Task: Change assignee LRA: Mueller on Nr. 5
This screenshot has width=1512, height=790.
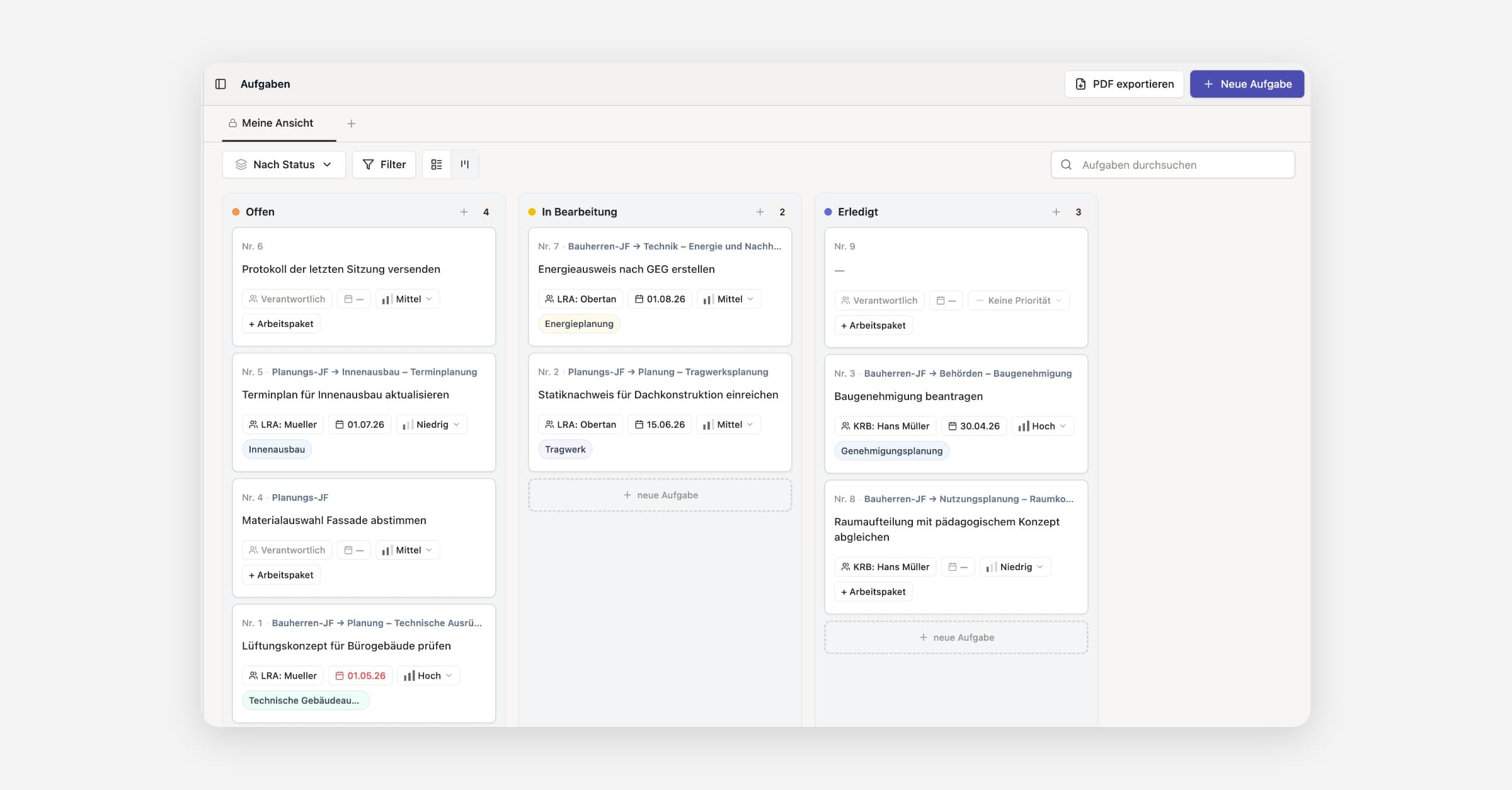Action: coord(282,424)
